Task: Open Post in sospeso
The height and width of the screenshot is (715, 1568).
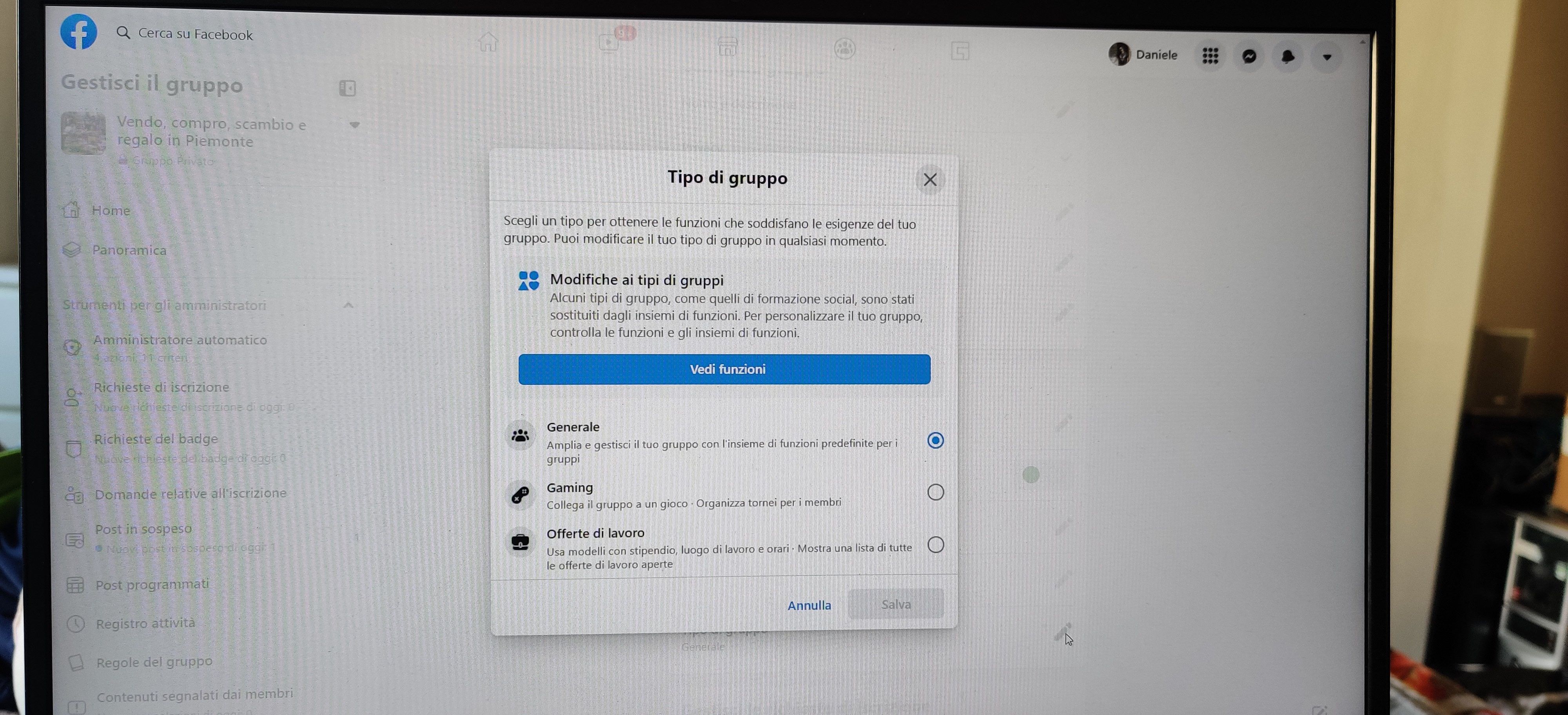Action: pyautogui.click(x=143, y=529)
